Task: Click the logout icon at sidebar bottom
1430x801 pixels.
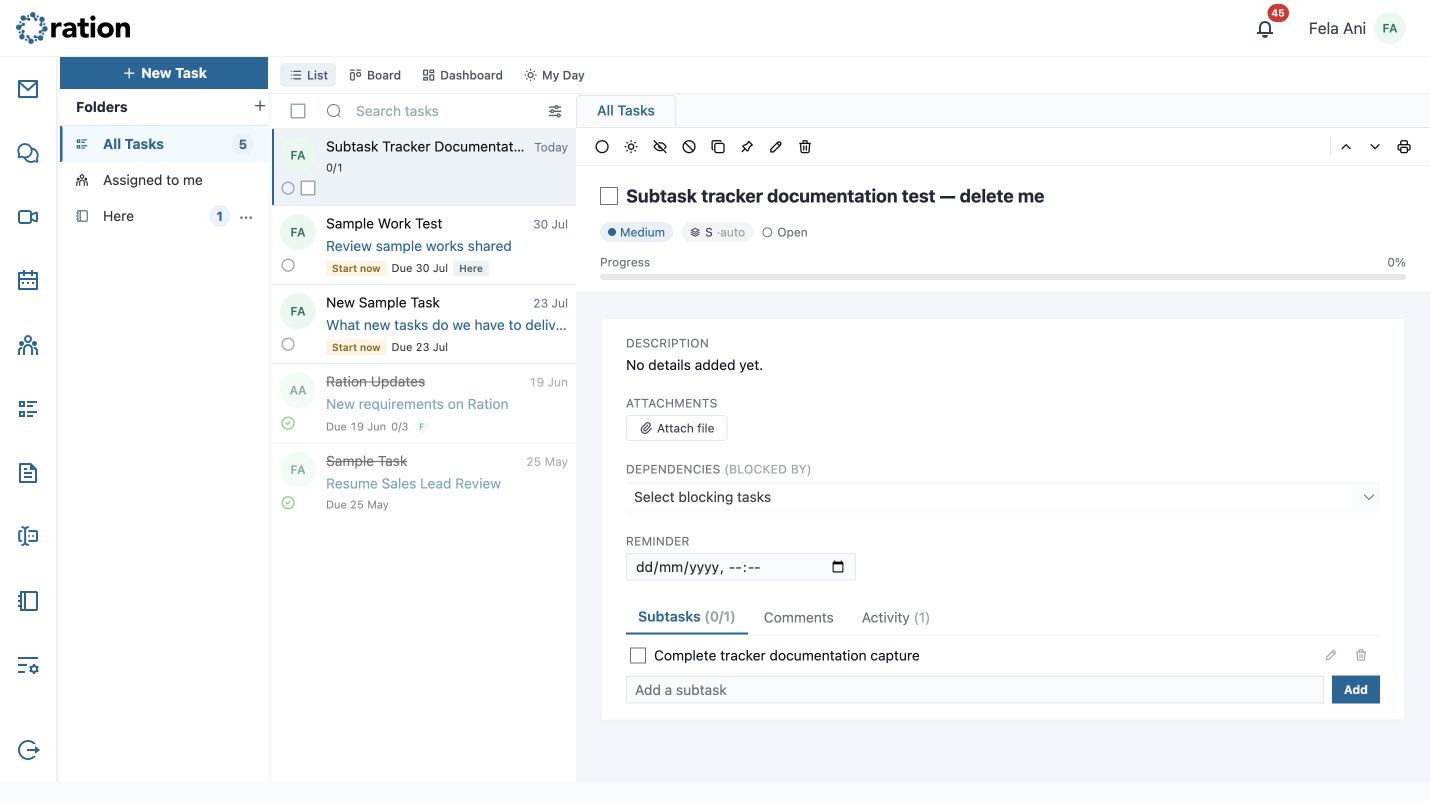Action: click(28, 750)
